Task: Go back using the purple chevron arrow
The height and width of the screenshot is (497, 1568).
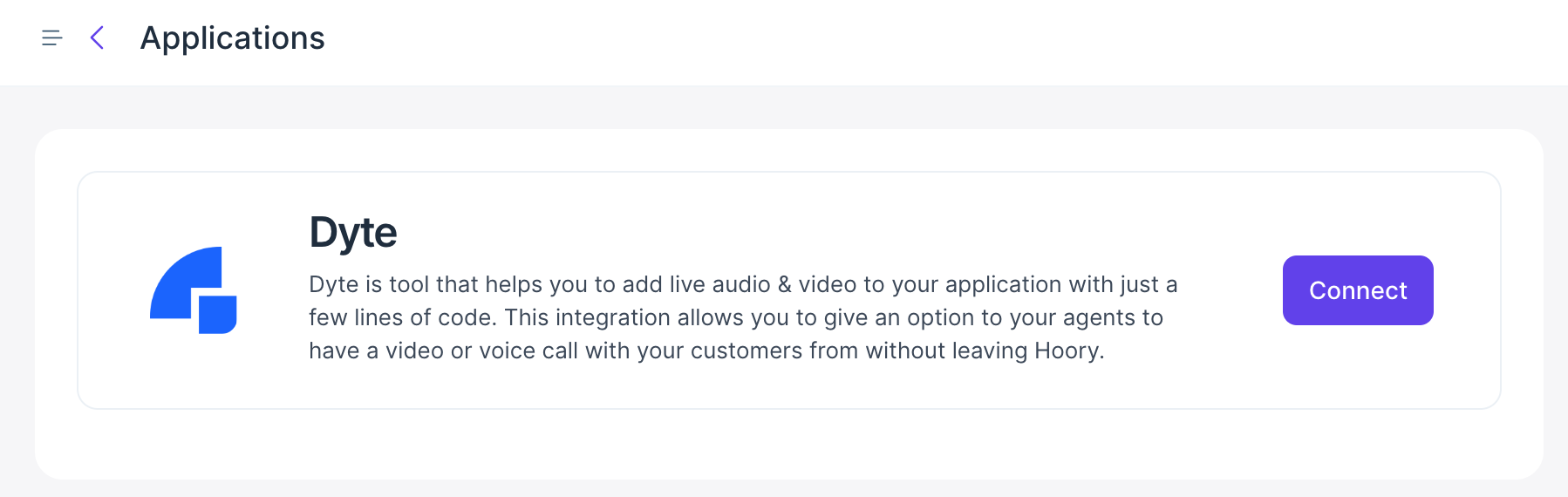Action: pos(97,37)
